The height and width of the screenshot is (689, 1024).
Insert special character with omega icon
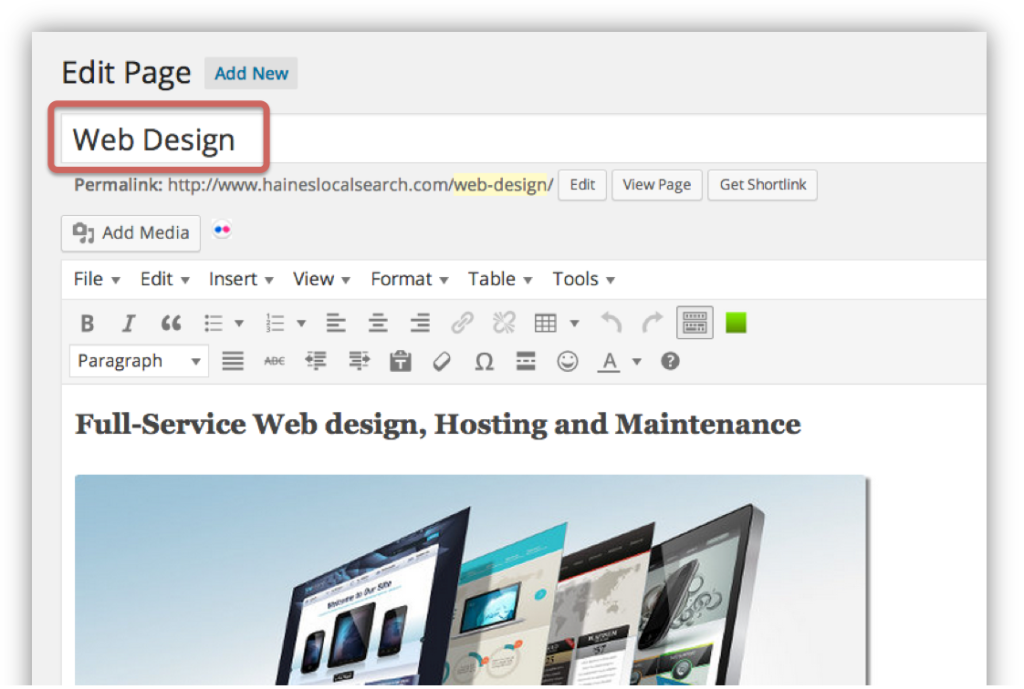tap(484, 361)
